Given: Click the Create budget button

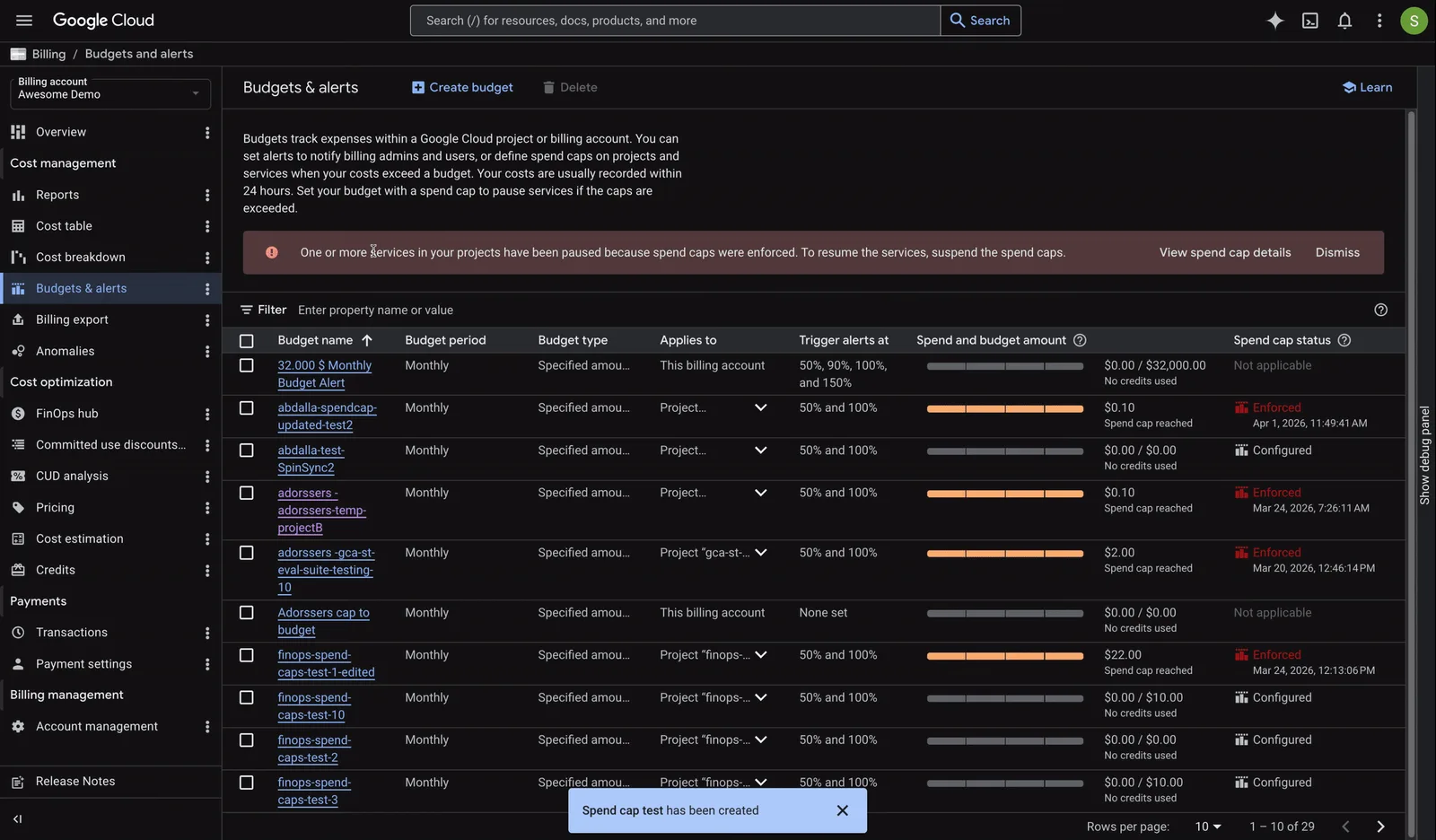Looking at the screenshot, I should click(462, 87).
